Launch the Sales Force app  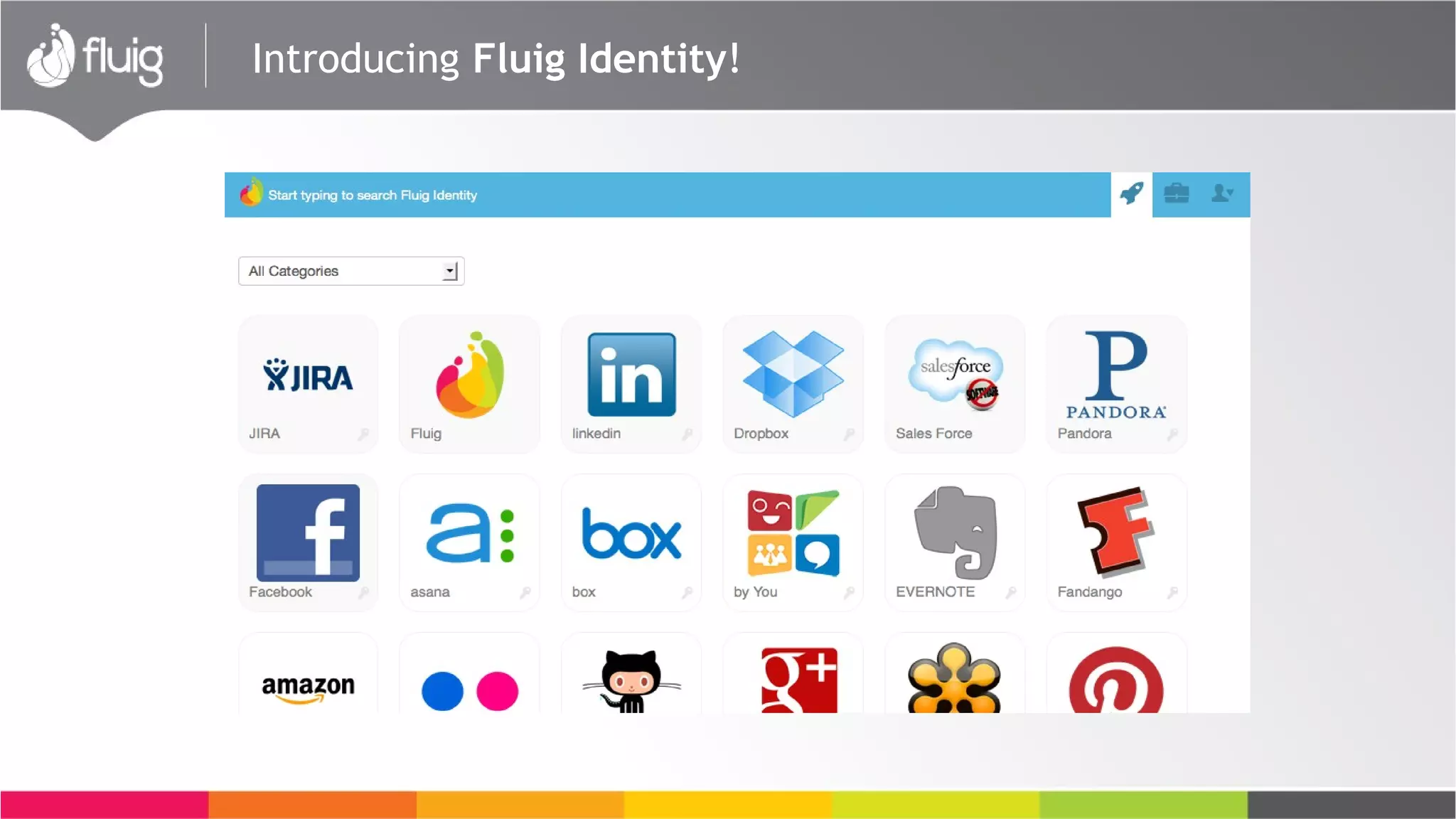point(955,384)
